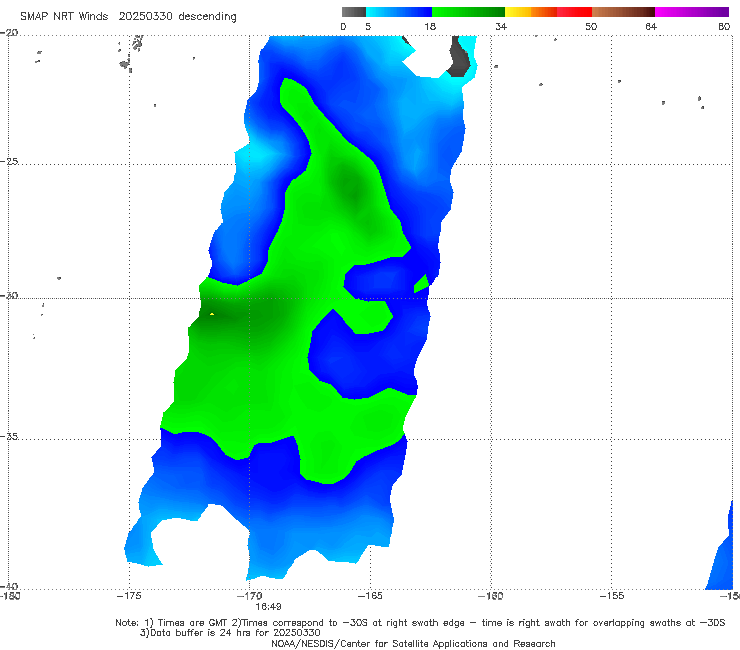Click the -170 longitude axis label
This screenshot has width=740, height=650.
(x=250, y=596)
